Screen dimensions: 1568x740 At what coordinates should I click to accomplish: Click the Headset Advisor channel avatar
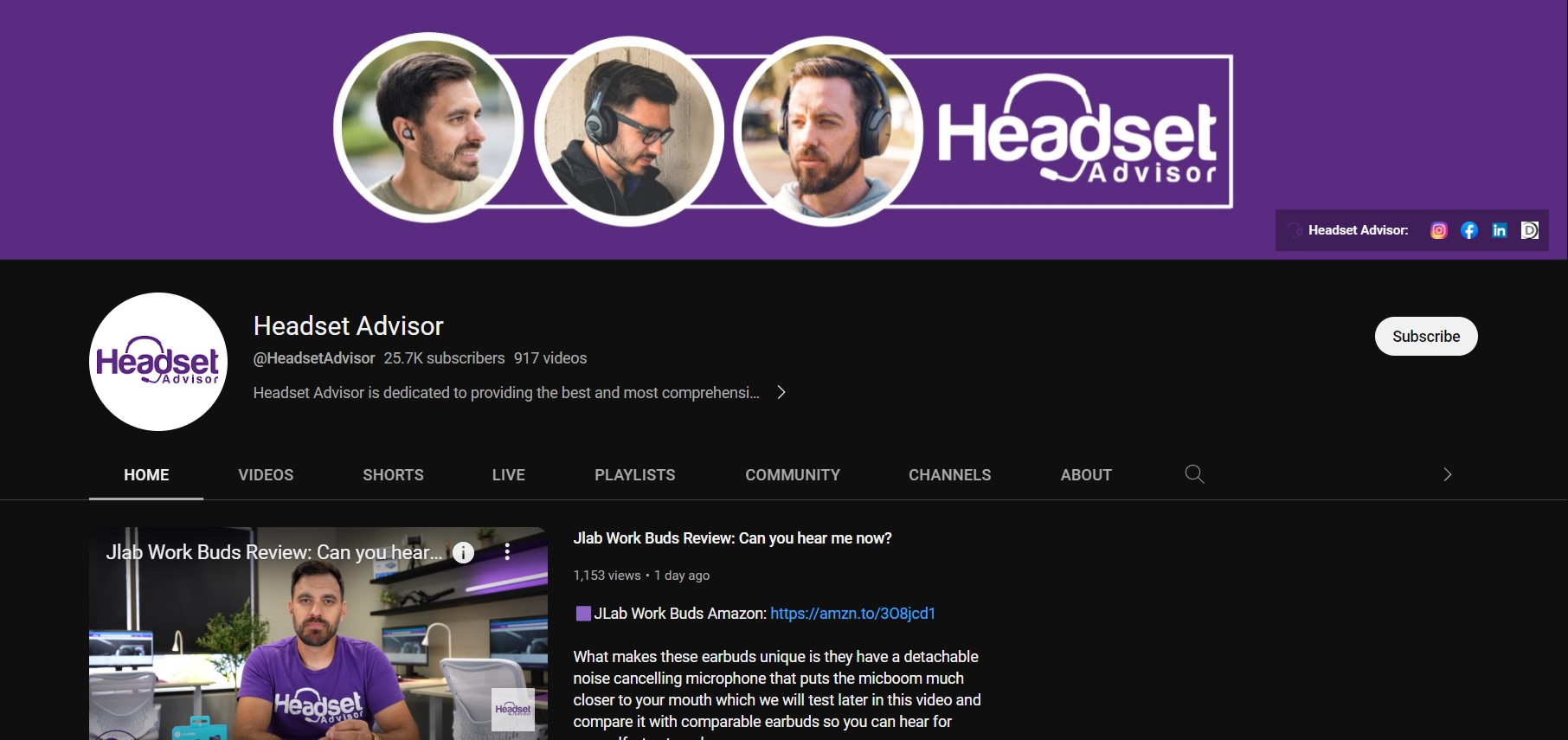pos(158,362)
